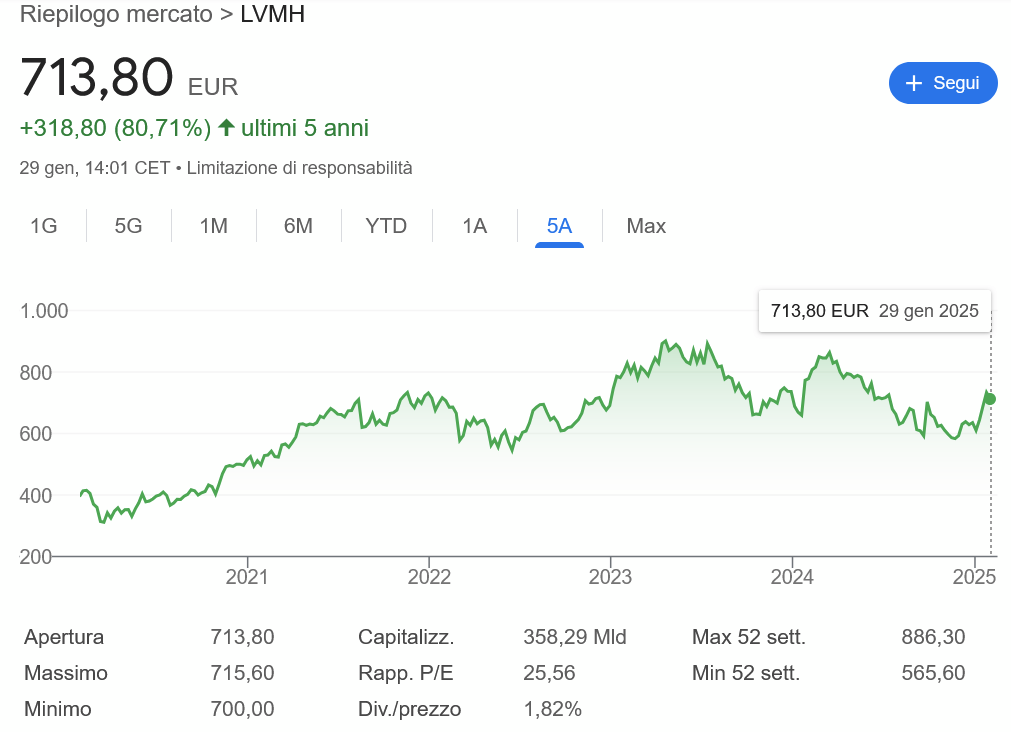Screen dimensions: 1011x732
Task: Click the Minimo value 700,00
Action: 242,709
